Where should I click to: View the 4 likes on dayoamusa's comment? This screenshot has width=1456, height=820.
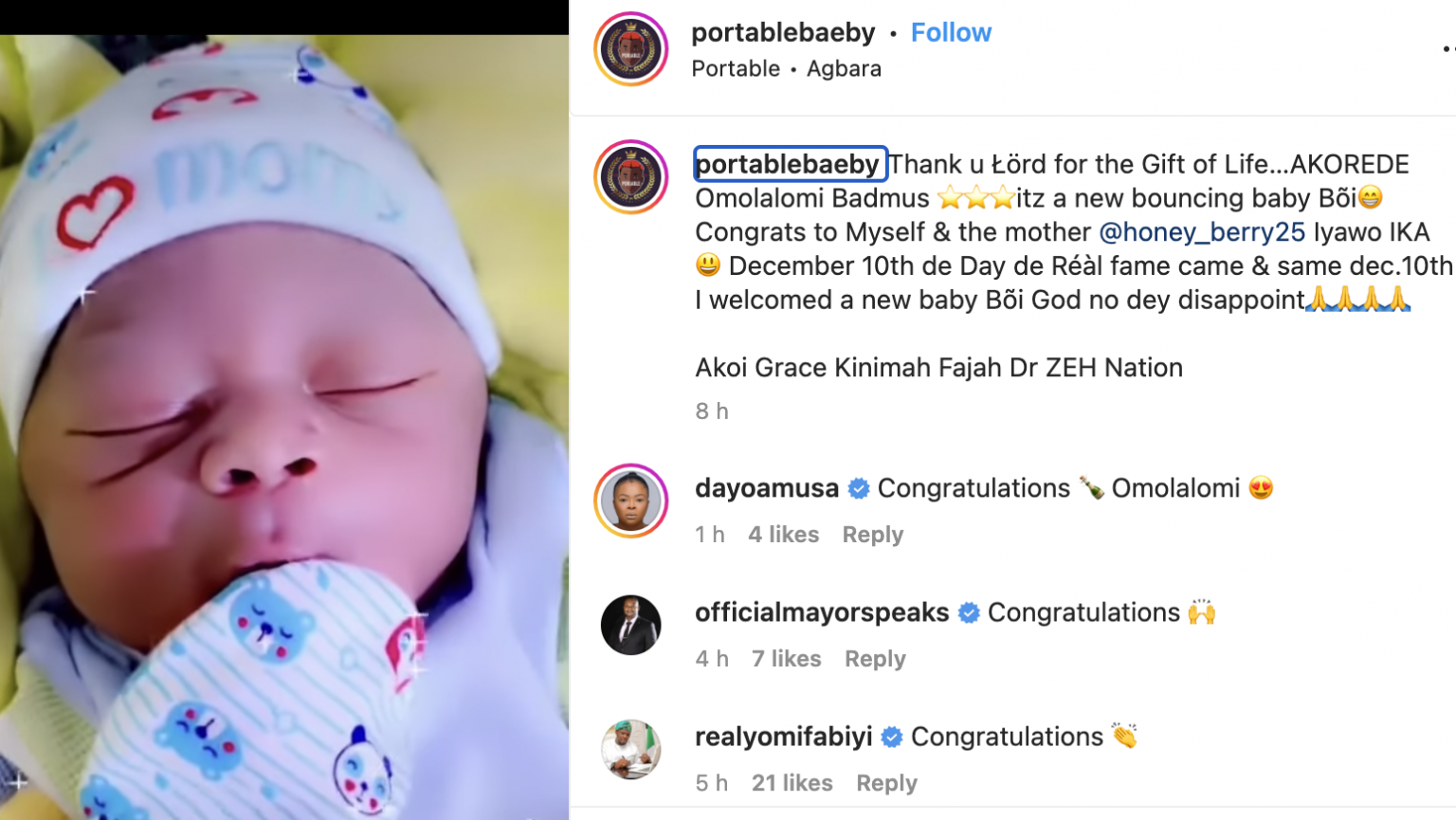click(x=783, y=535)
